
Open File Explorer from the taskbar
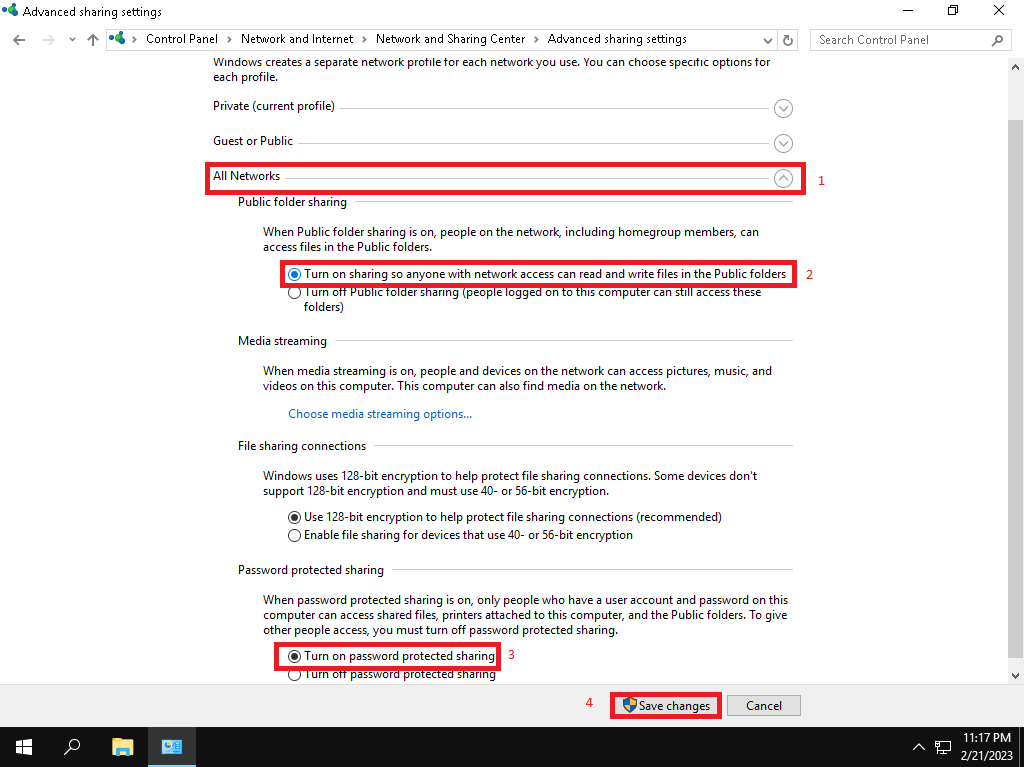[x=122, y=746]
